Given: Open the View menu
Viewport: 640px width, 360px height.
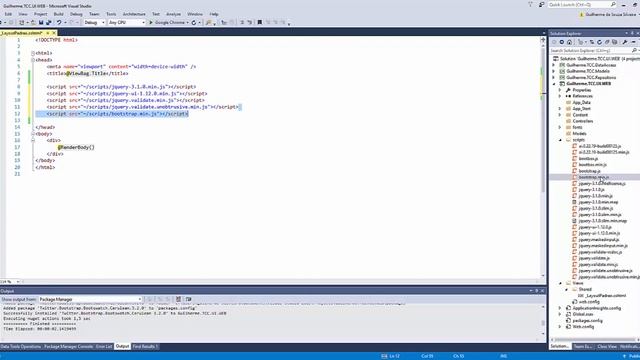Looking at the screenshot, I should click(x=23, y=14).
